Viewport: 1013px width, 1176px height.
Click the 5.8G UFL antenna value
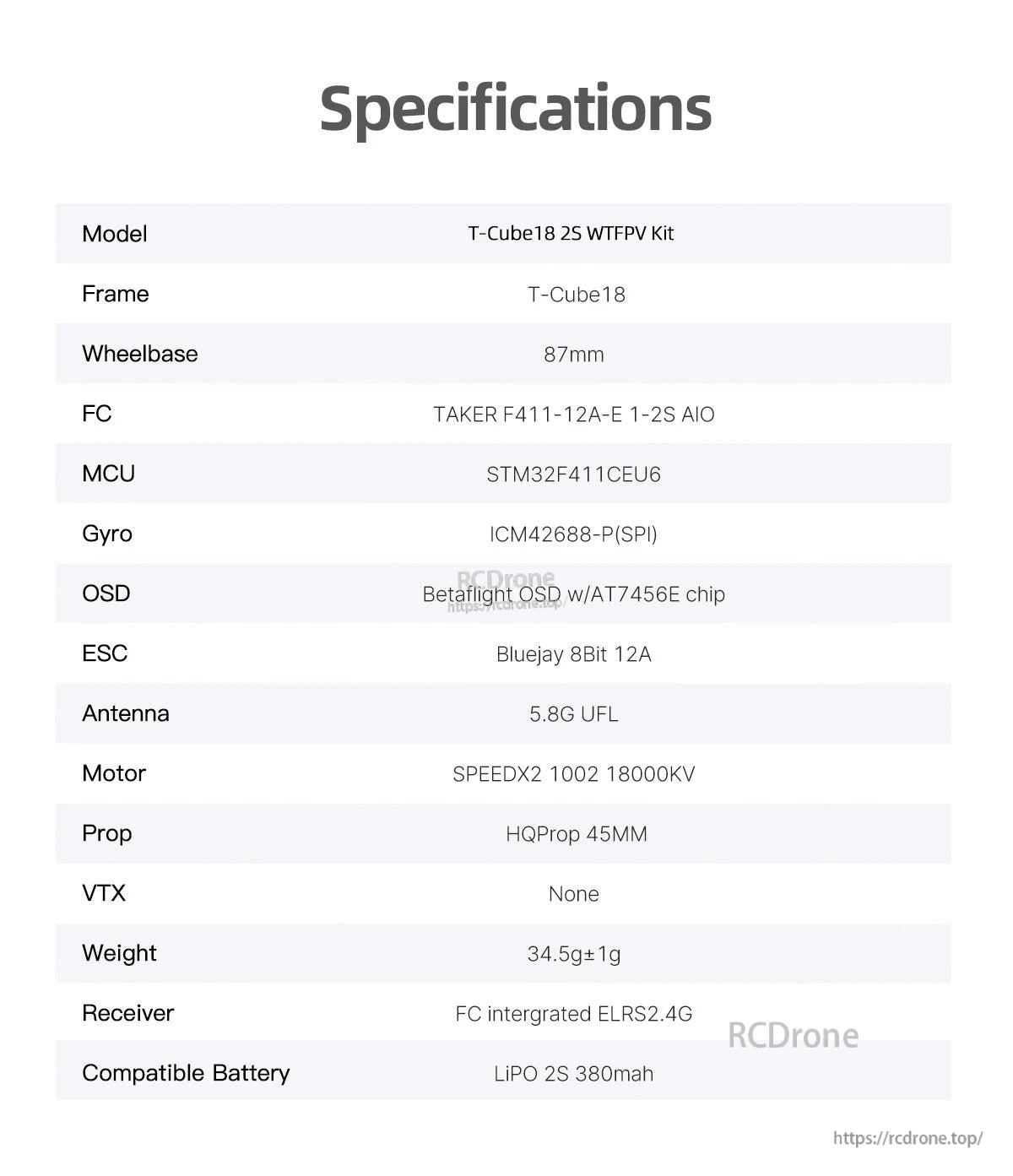573,714
